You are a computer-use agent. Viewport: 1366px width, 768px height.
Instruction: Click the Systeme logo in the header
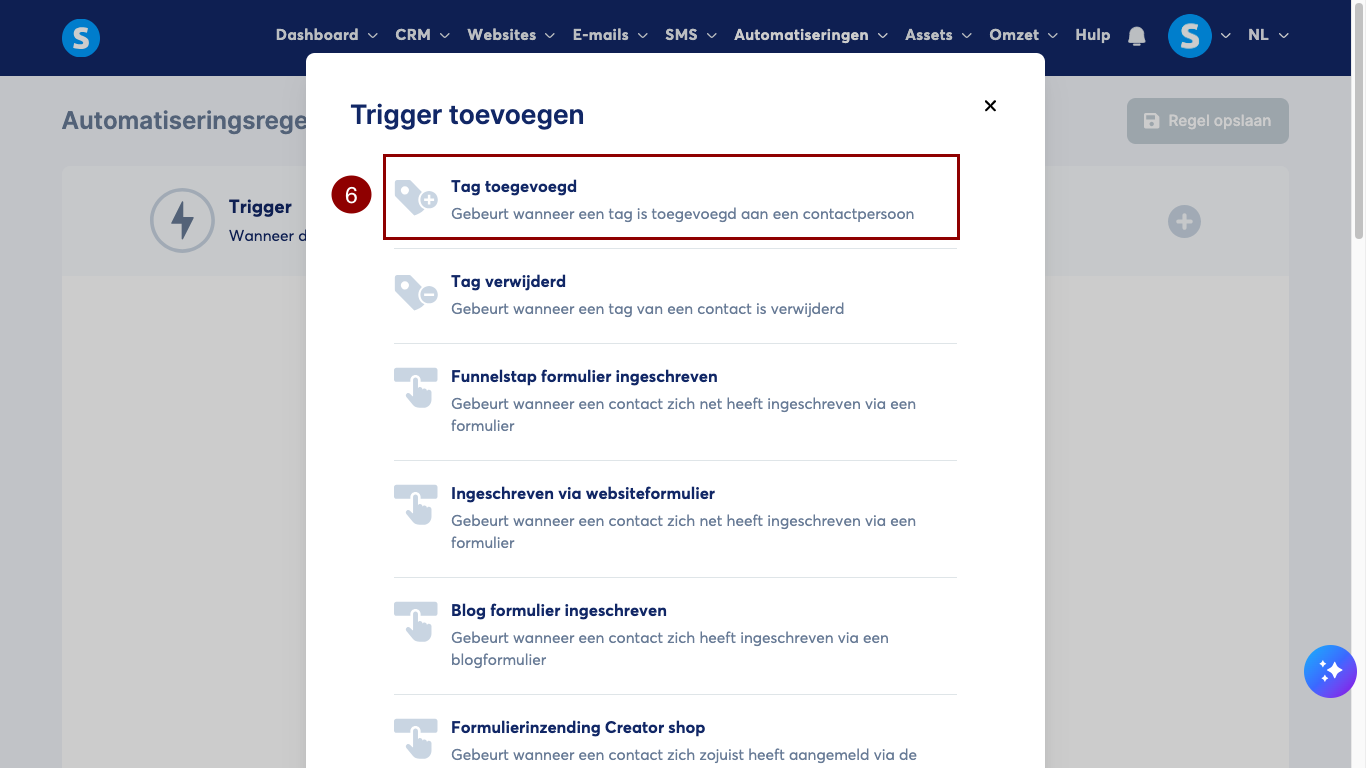[81, 38]
